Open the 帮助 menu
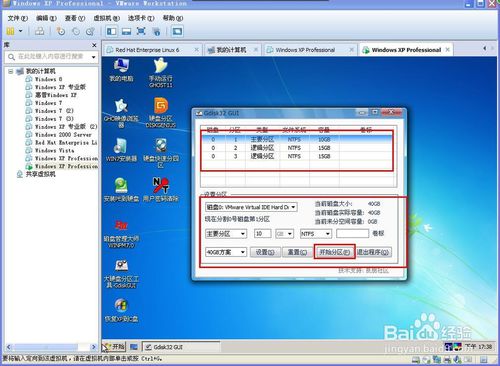The width and height of the screenshot is (500, 366). pyautogui.click(x=173, y=18)
